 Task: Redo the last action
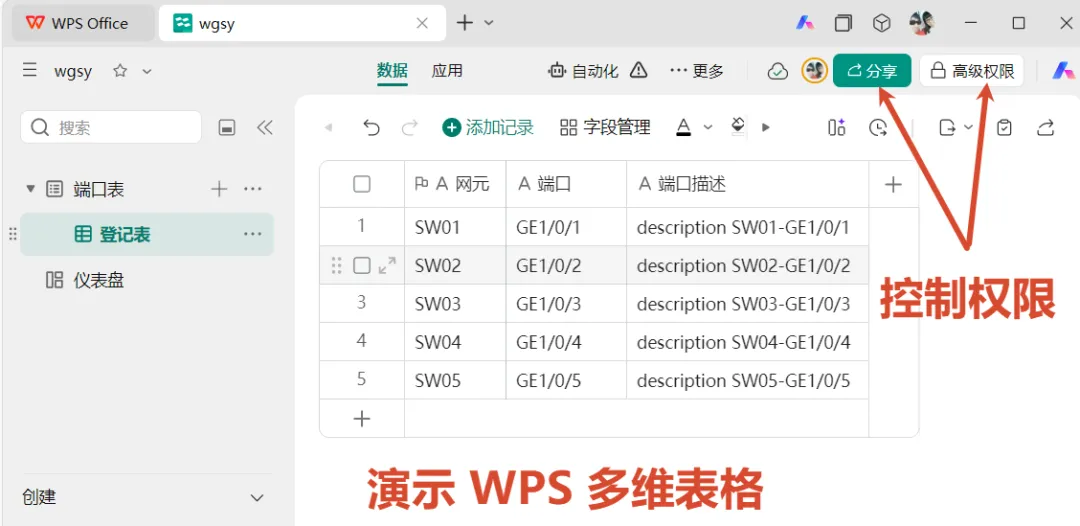410,127
